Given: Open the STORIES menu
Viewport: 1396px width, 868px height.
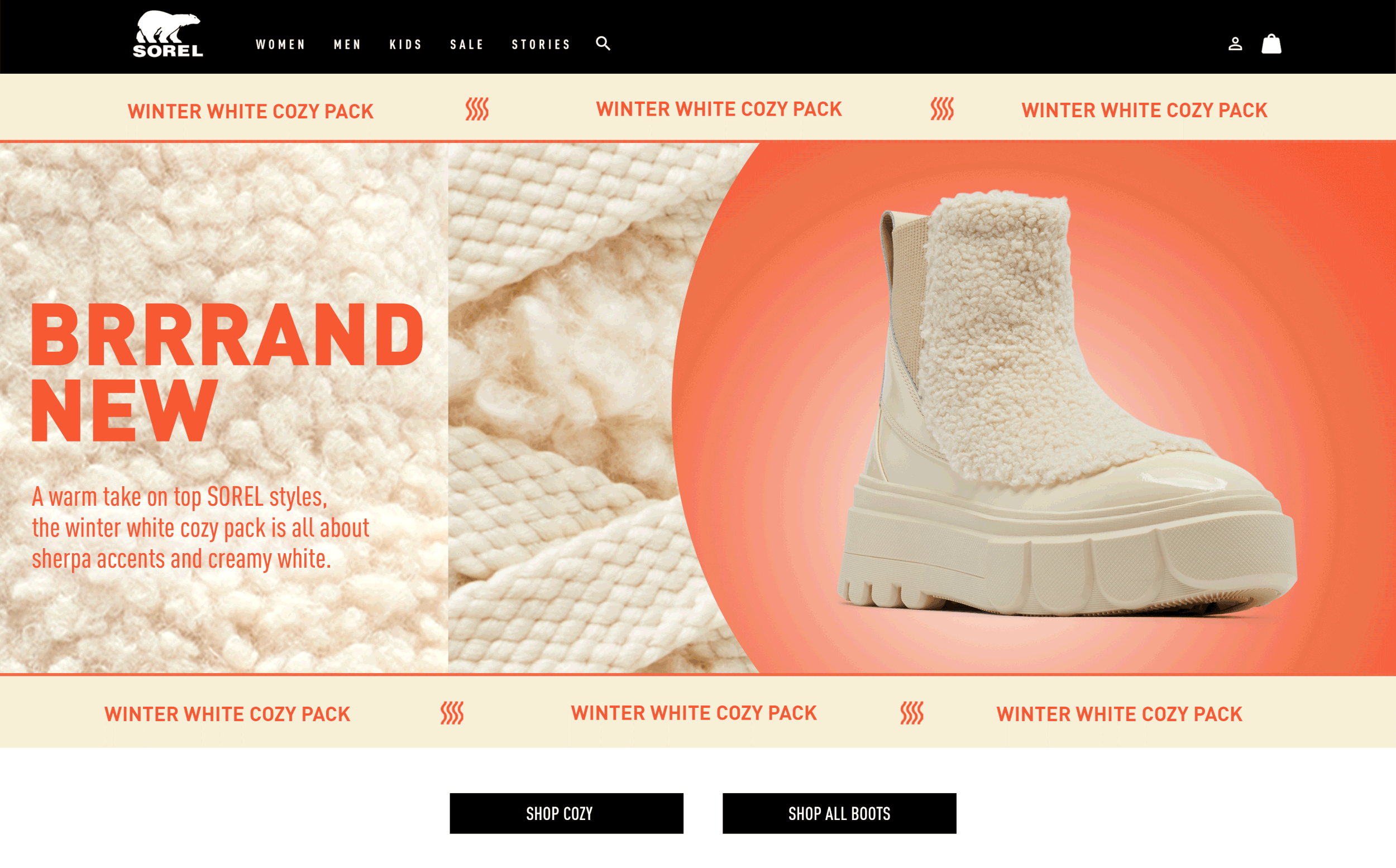Looking at the screenshot, I should coord(541,45).
